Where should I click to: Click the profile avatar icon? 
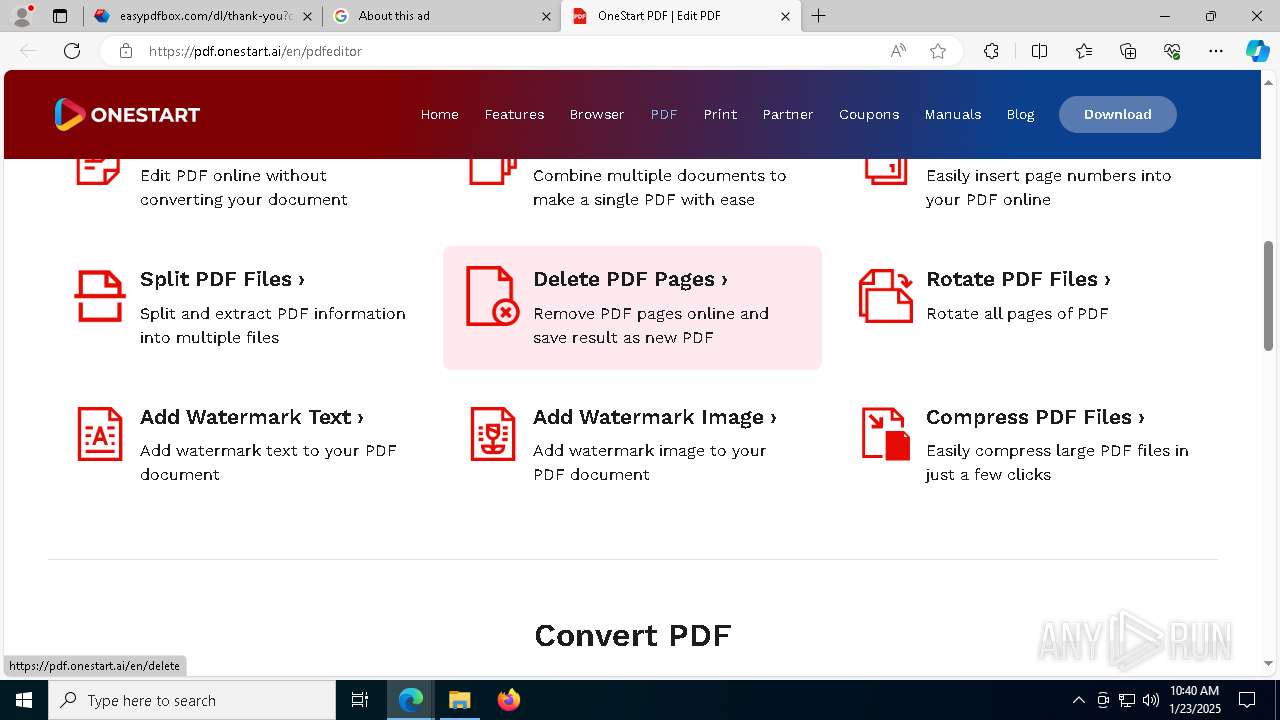coord(22,16)
